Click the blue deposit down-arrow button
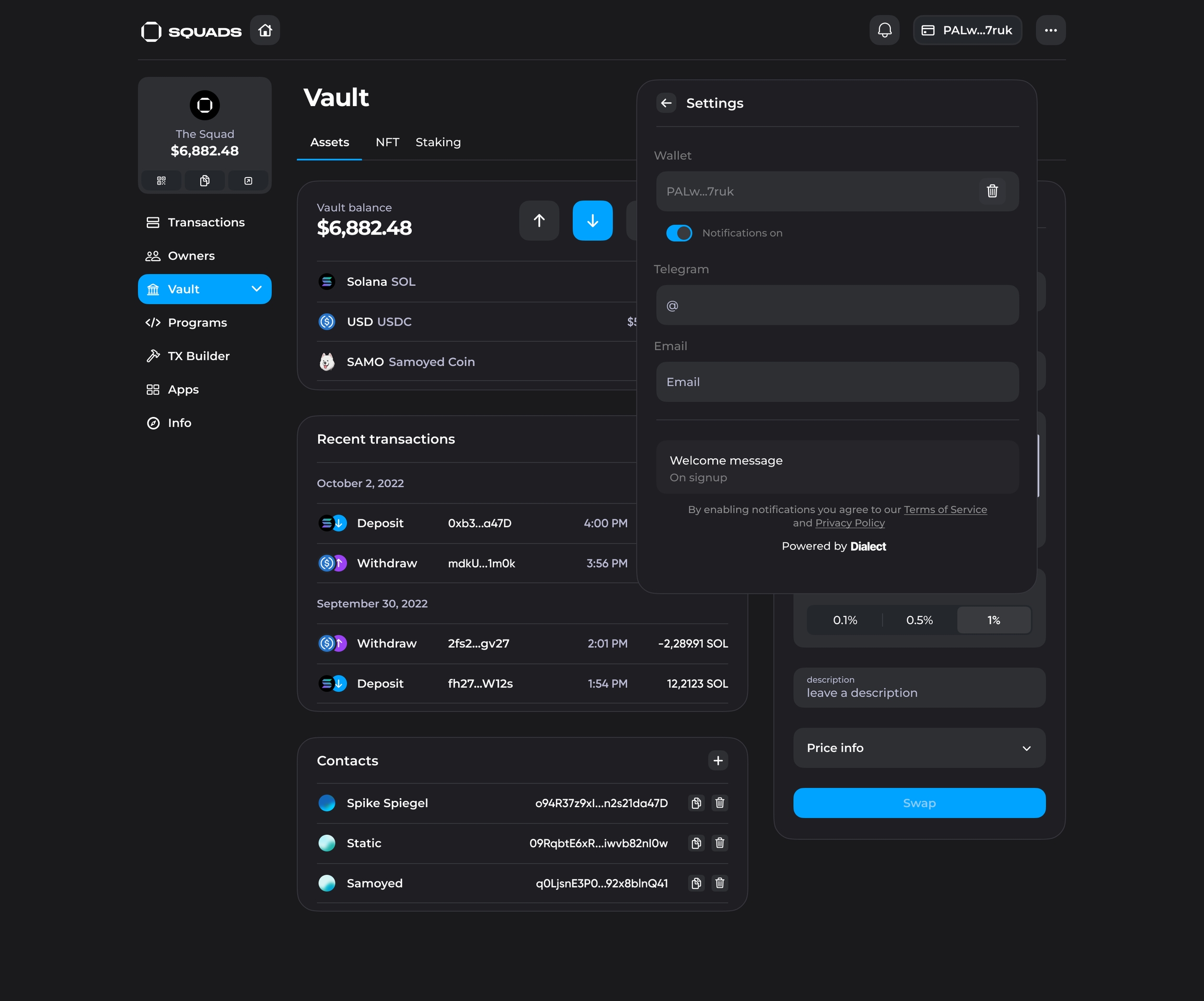Screen dimensions: 1204x1001 click(592, 220)
